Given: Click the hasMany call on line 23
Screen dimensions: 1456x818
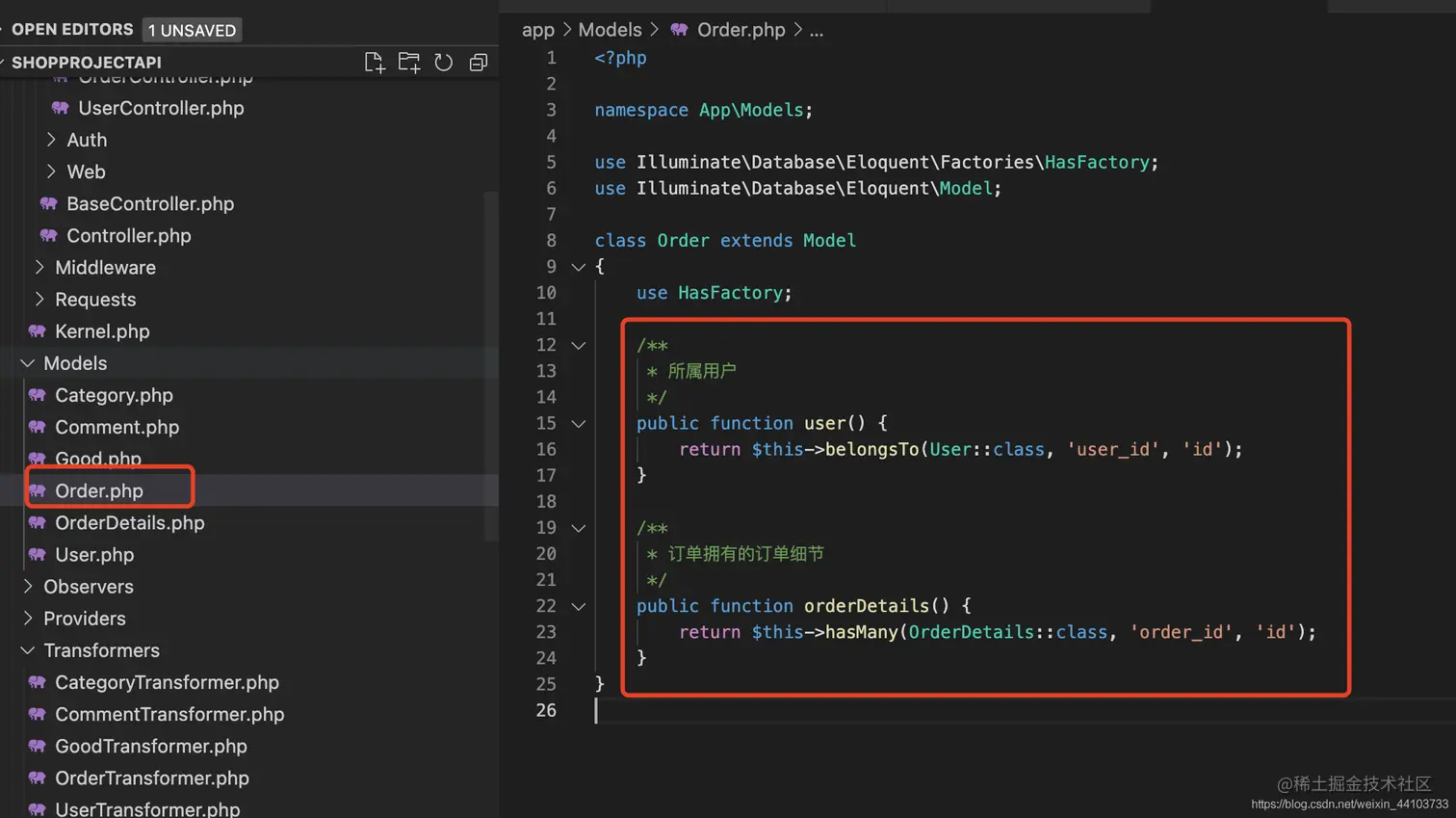Looking at the screenshot, I should [x=861, y=632].
